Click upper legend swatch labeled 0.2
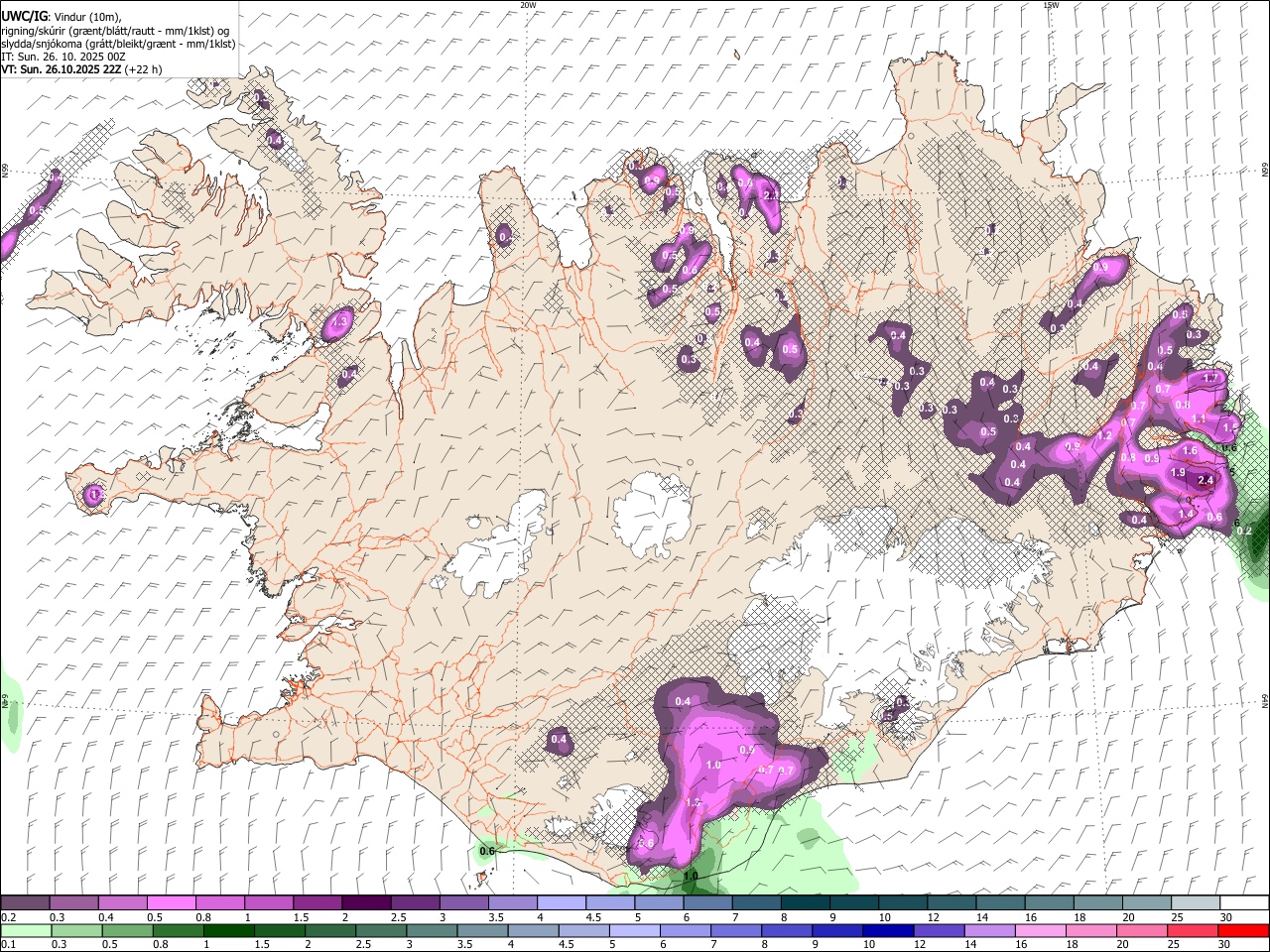Image resolution: width=1270 pixels, height=952 pixels. click(25, 903)
